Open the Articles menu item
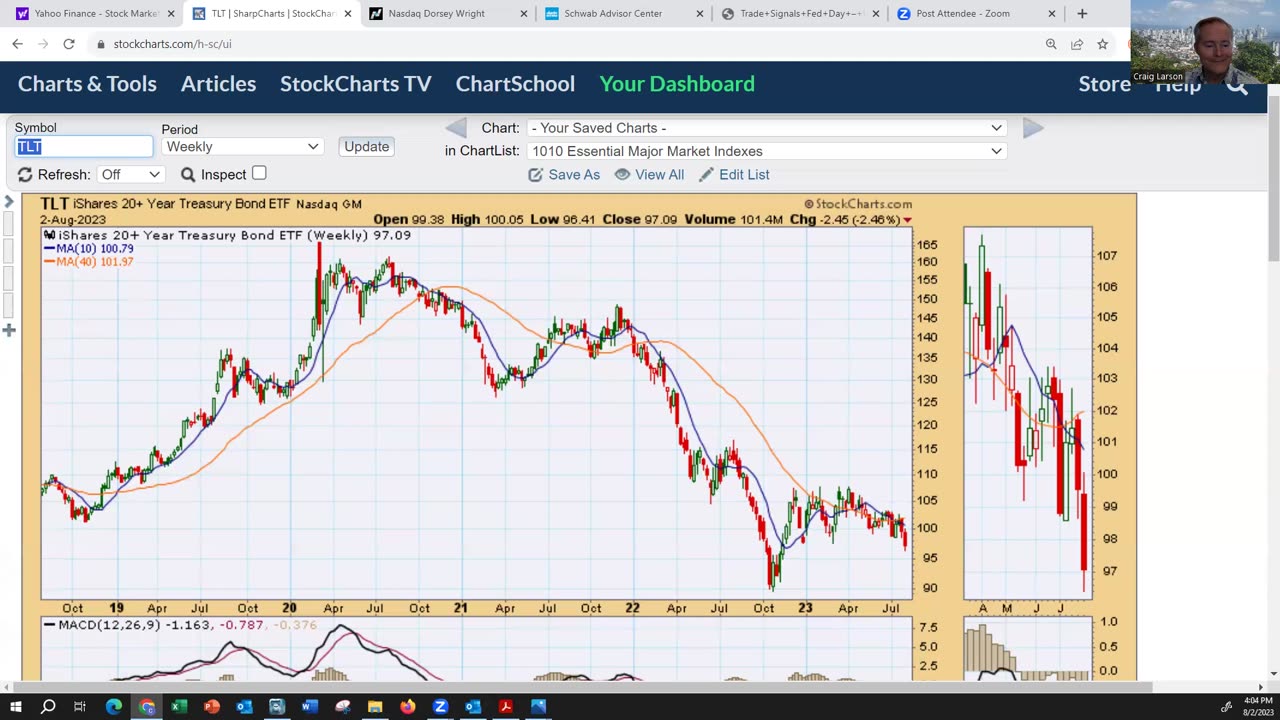The height and width of the screenshot is (720, 1280). 218,84
